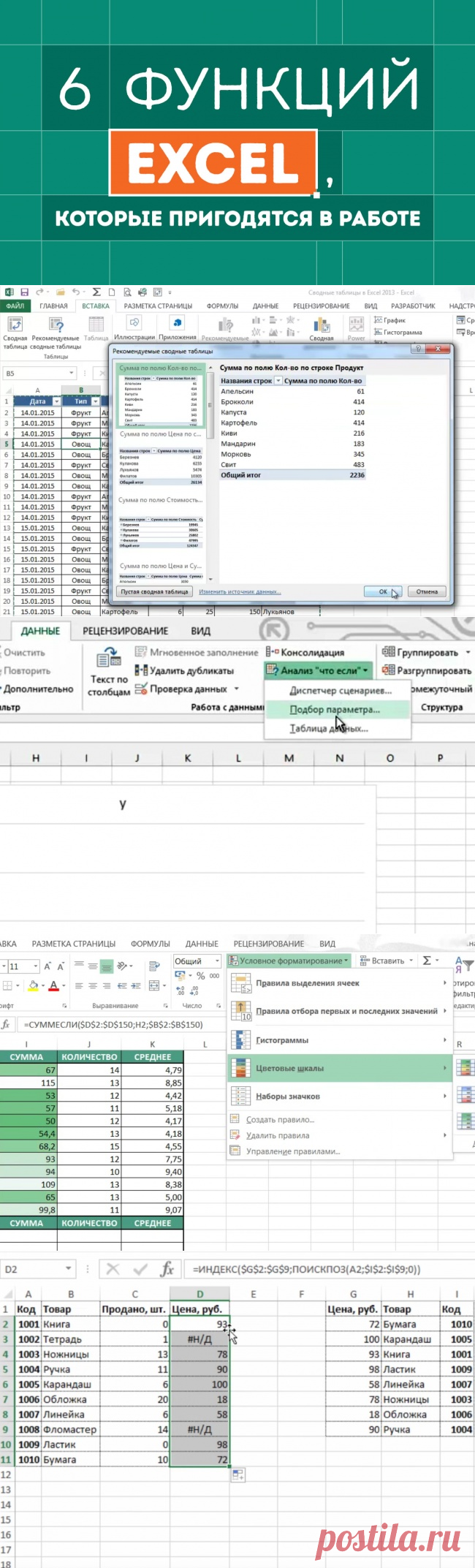Click Консолидация in Data tools

305,652
